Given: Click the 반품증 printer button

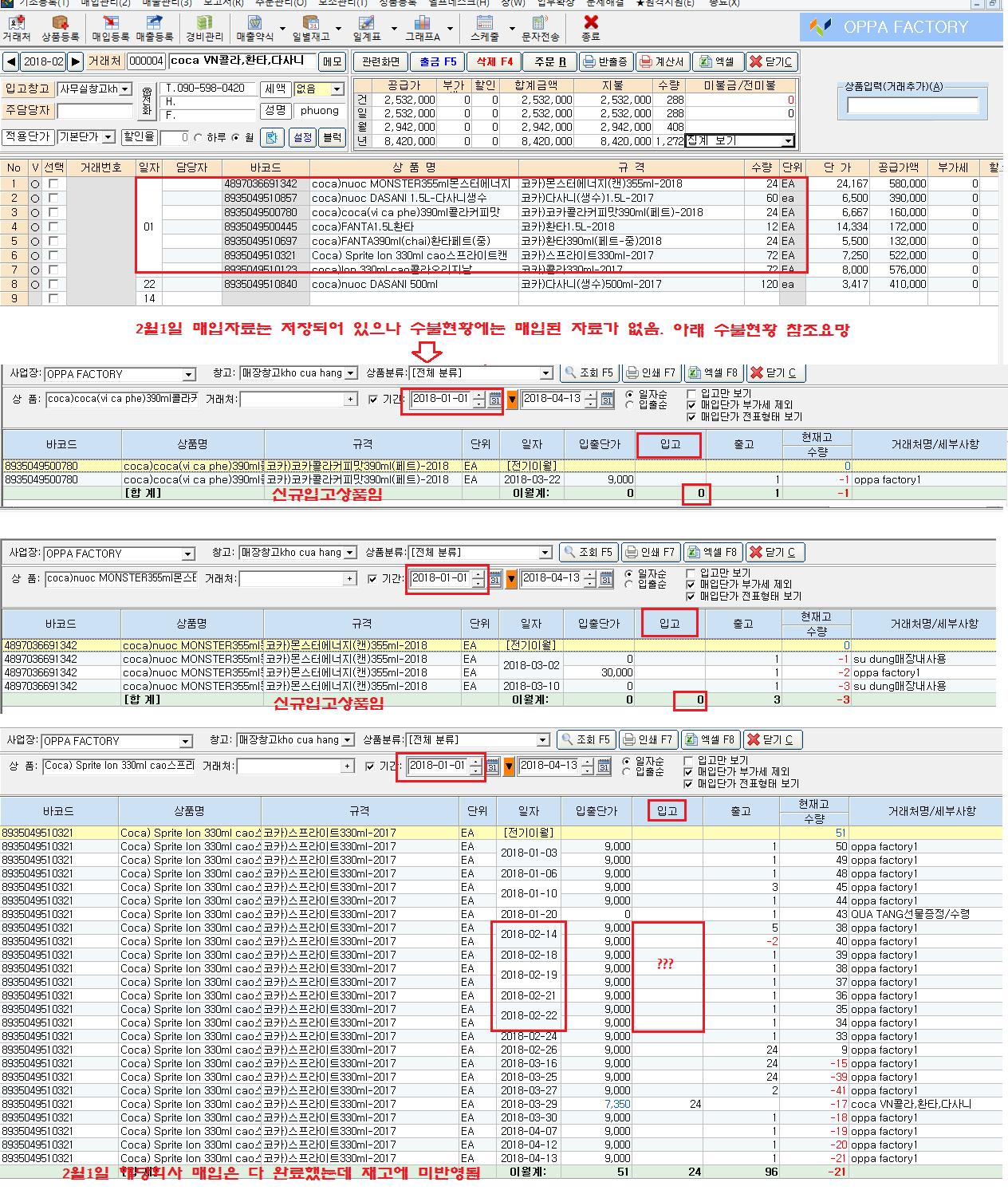Looking at the screenshot, I should pos(606,61).
